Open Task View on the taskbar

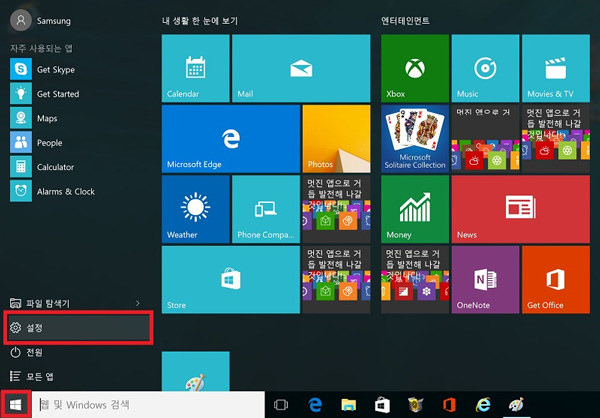click(x=281, y=405)
